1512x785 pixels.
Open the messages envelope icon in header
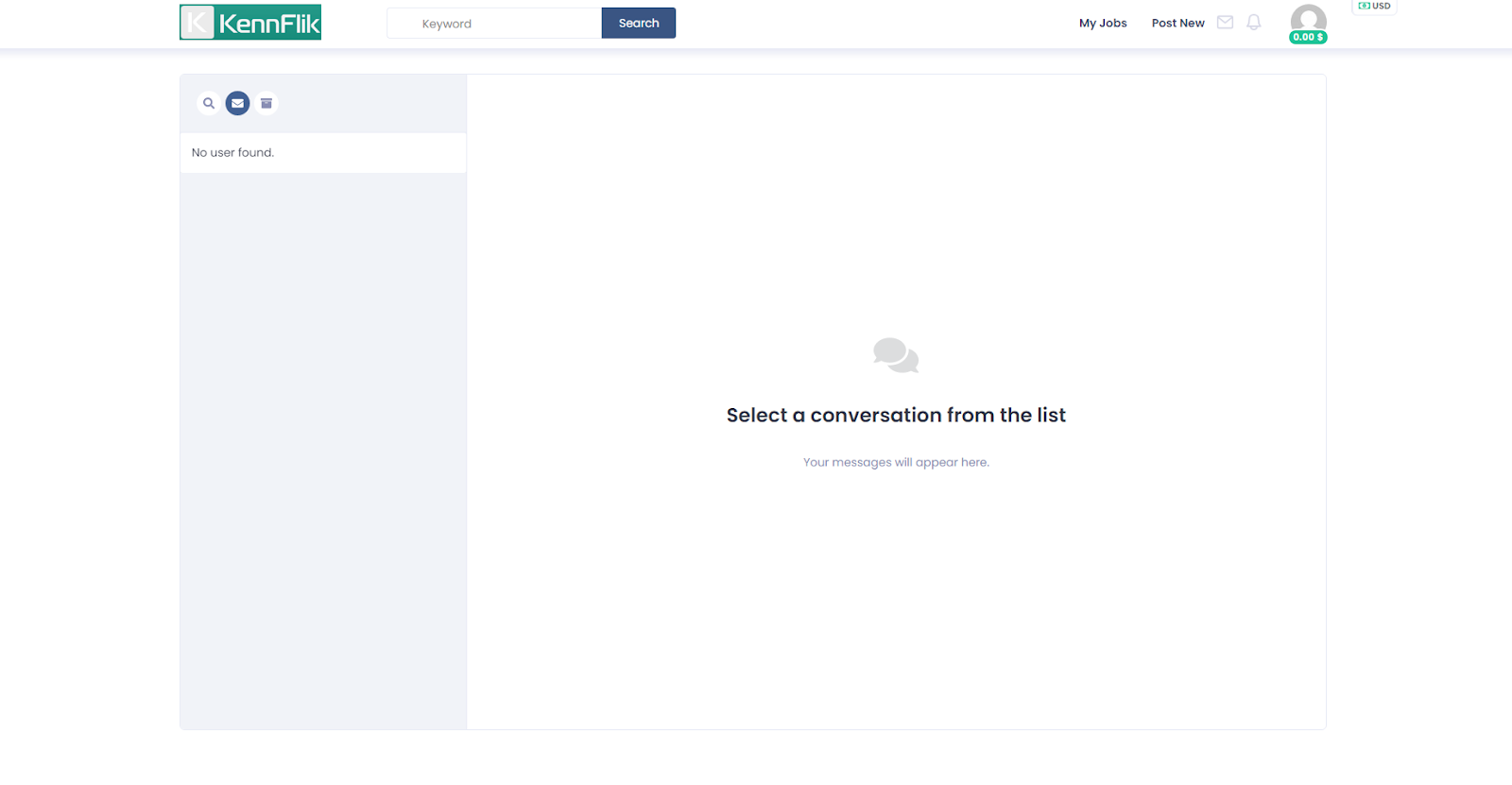click(1225, 23)
